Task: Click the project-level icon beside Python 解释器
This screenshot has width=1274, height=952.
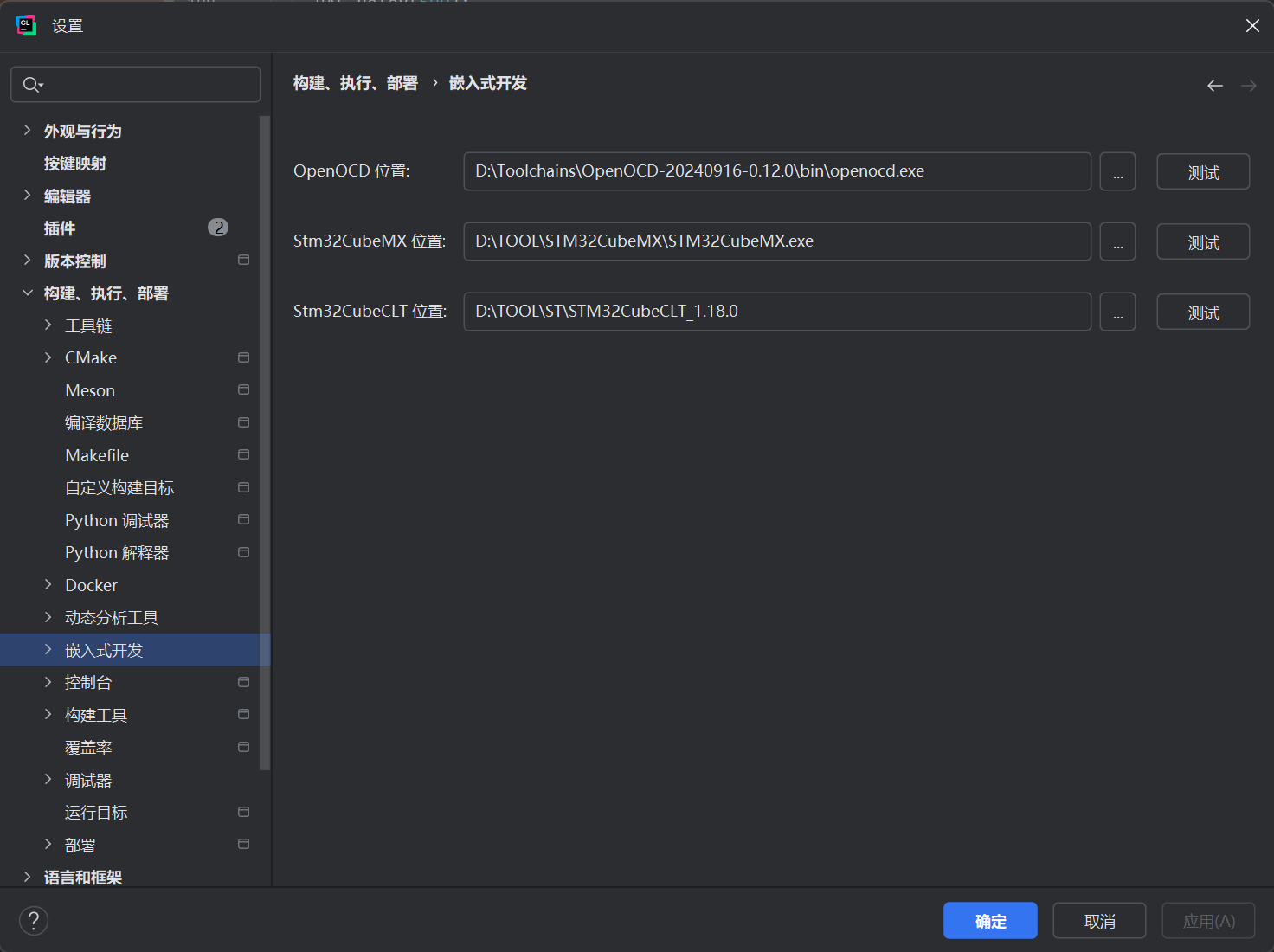Action: 243,552
